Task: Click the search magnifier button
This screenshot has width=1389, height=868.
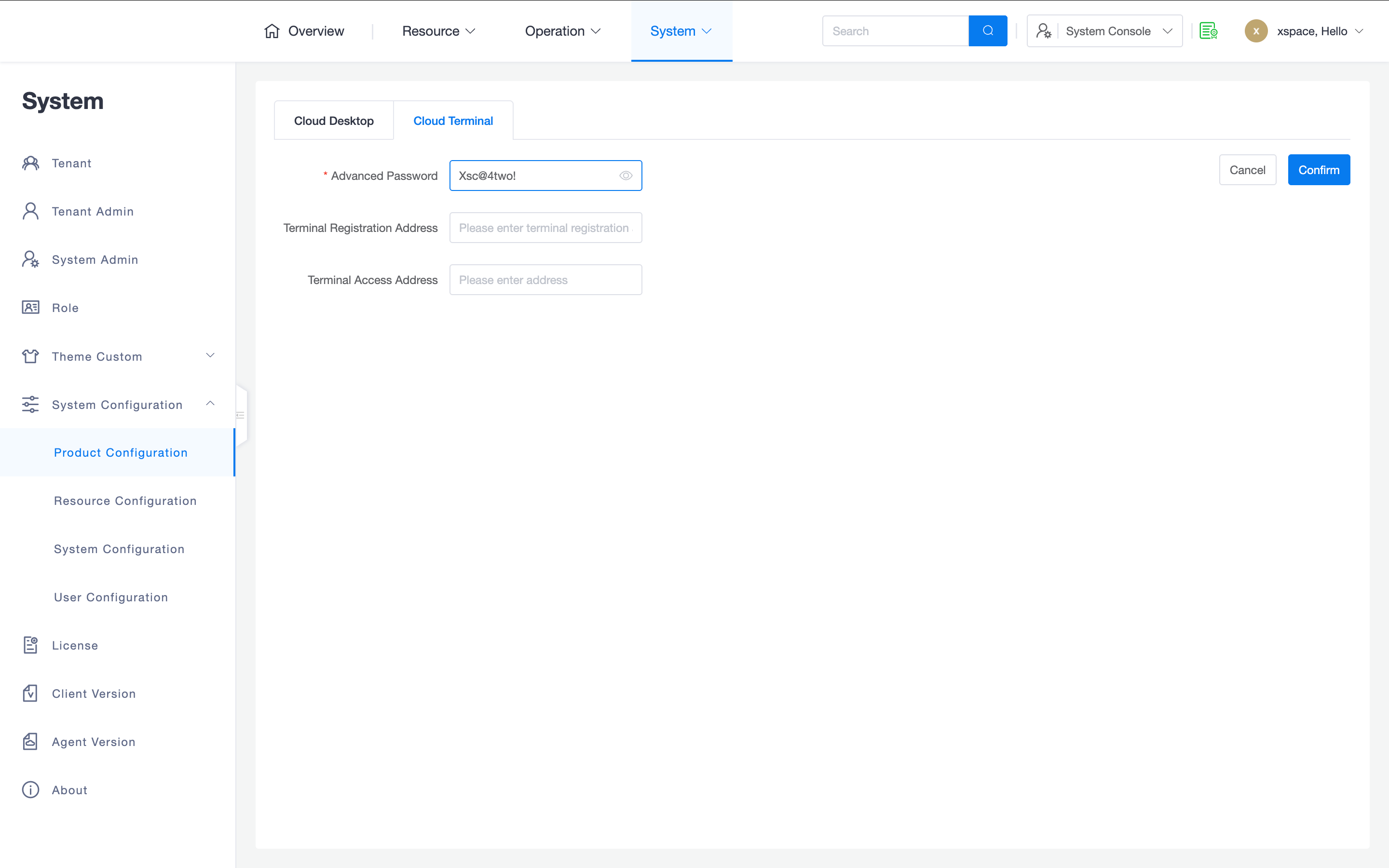Action: tap(987, 31)
